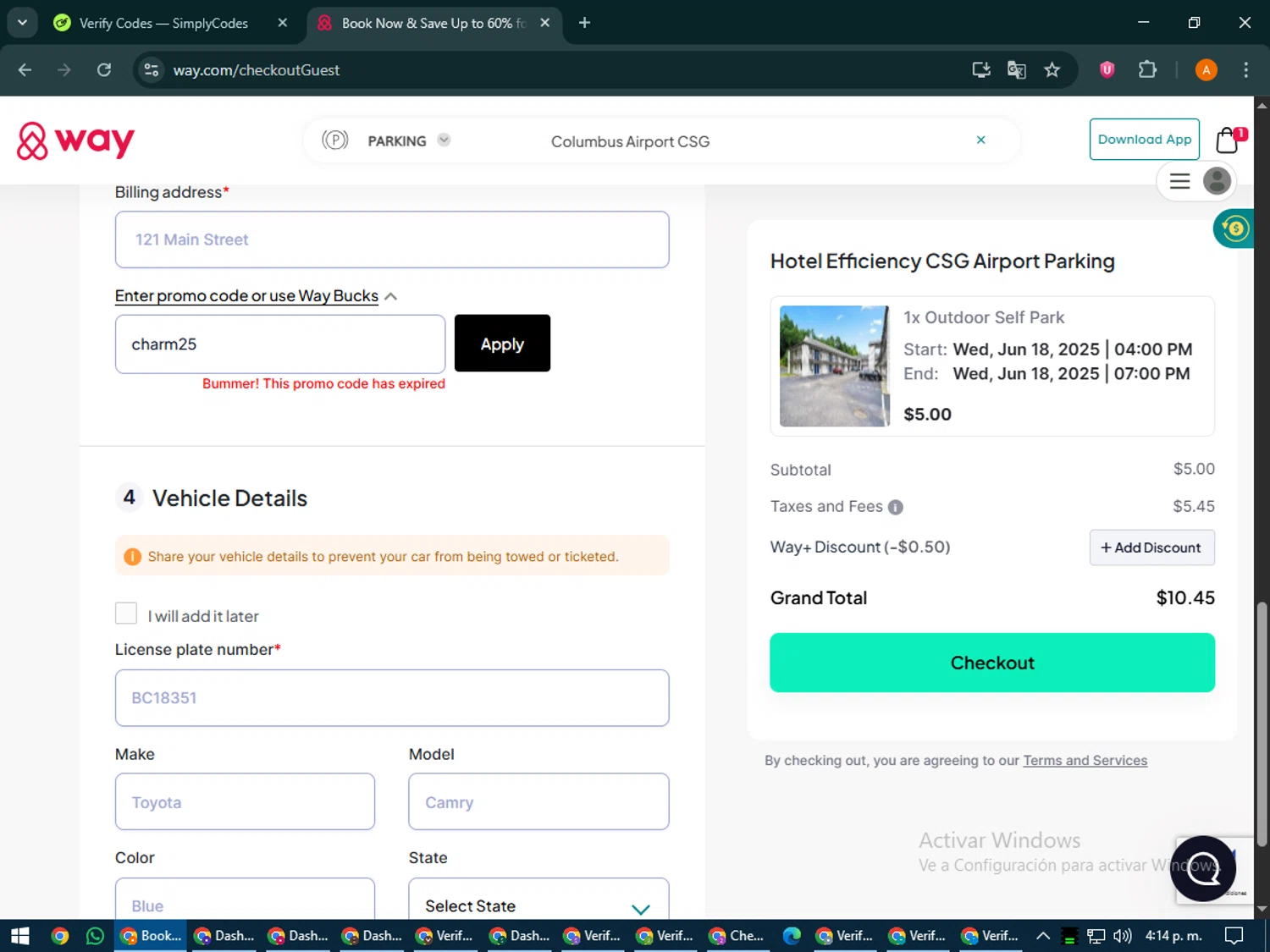Open the Windows notification center
Screen dimensions: 1270x952
[x=1234, y=935]
